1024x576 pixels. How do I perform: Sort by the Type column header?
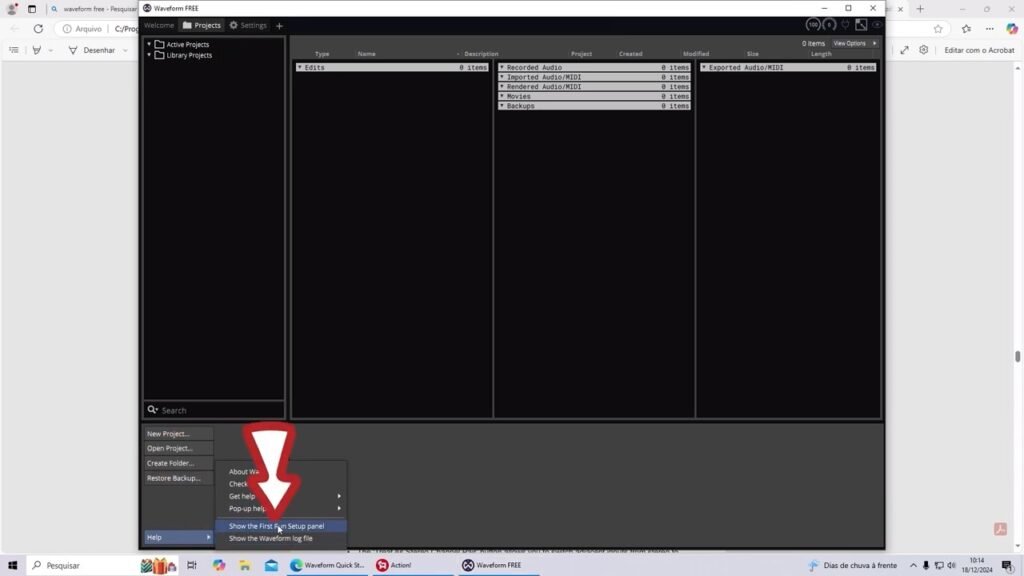[x=322, y=54]
